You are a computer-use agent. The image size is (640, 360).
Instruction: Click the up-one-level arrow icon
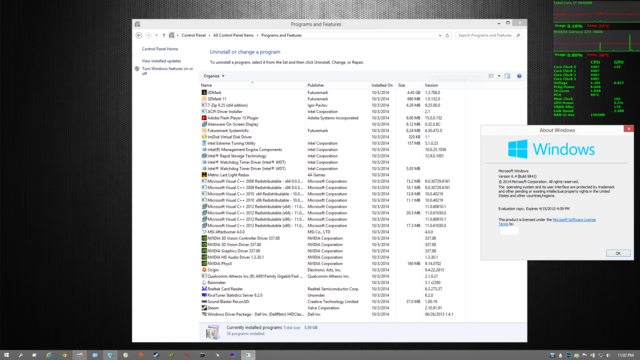(164, 36)
